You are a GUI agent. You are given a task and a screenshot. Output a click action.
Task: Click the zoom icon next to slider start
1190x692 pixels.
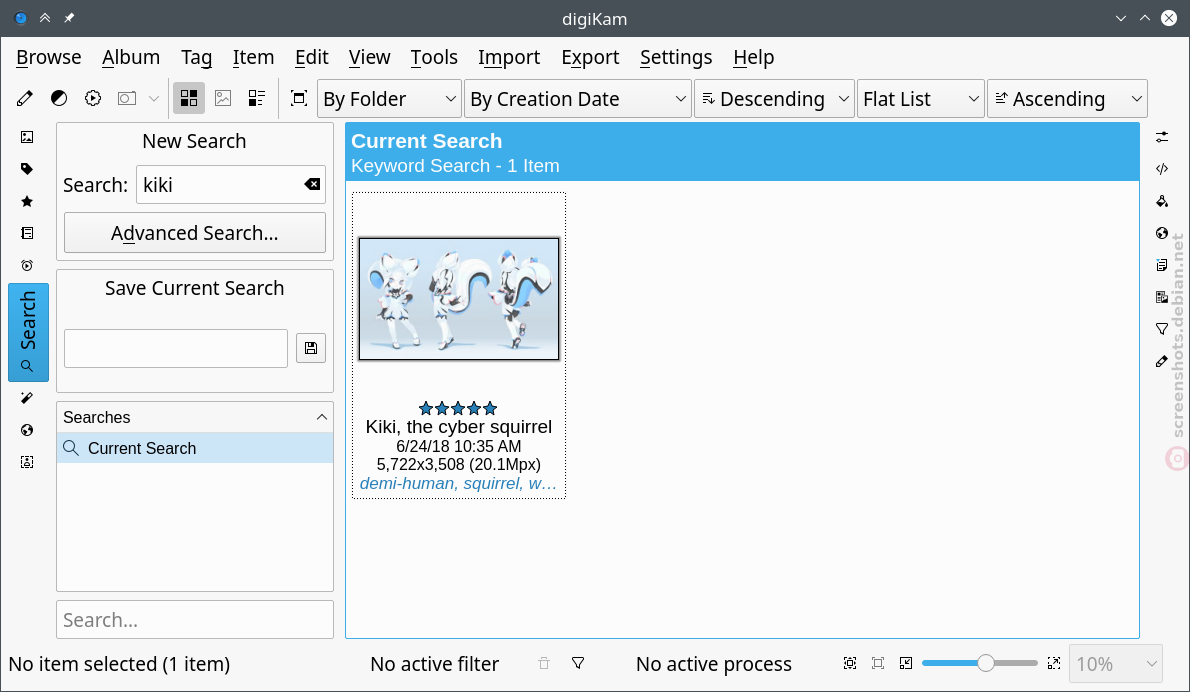click(906, 664)
